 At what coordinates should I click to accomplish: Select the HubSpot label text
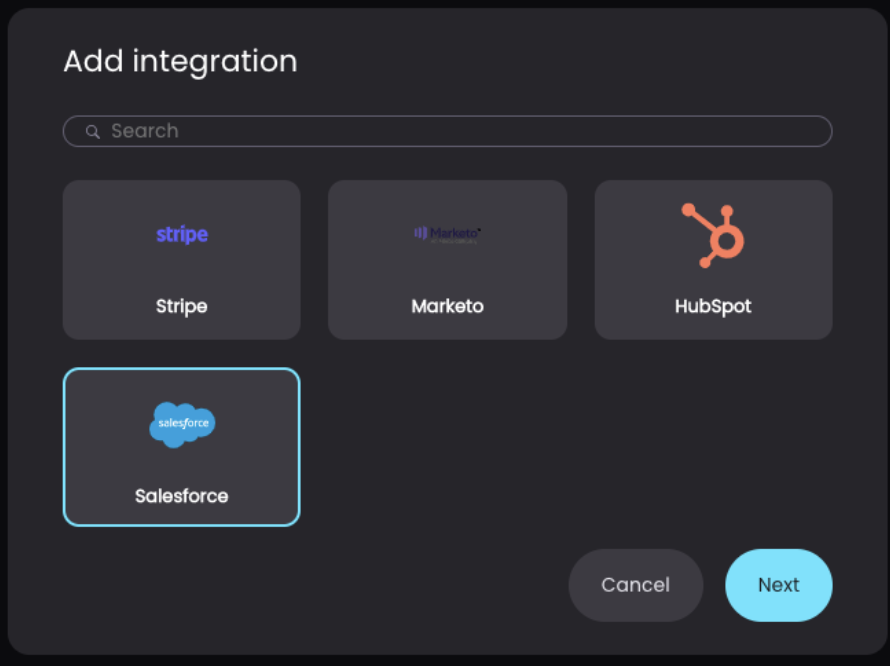click(x=713, y=306)
